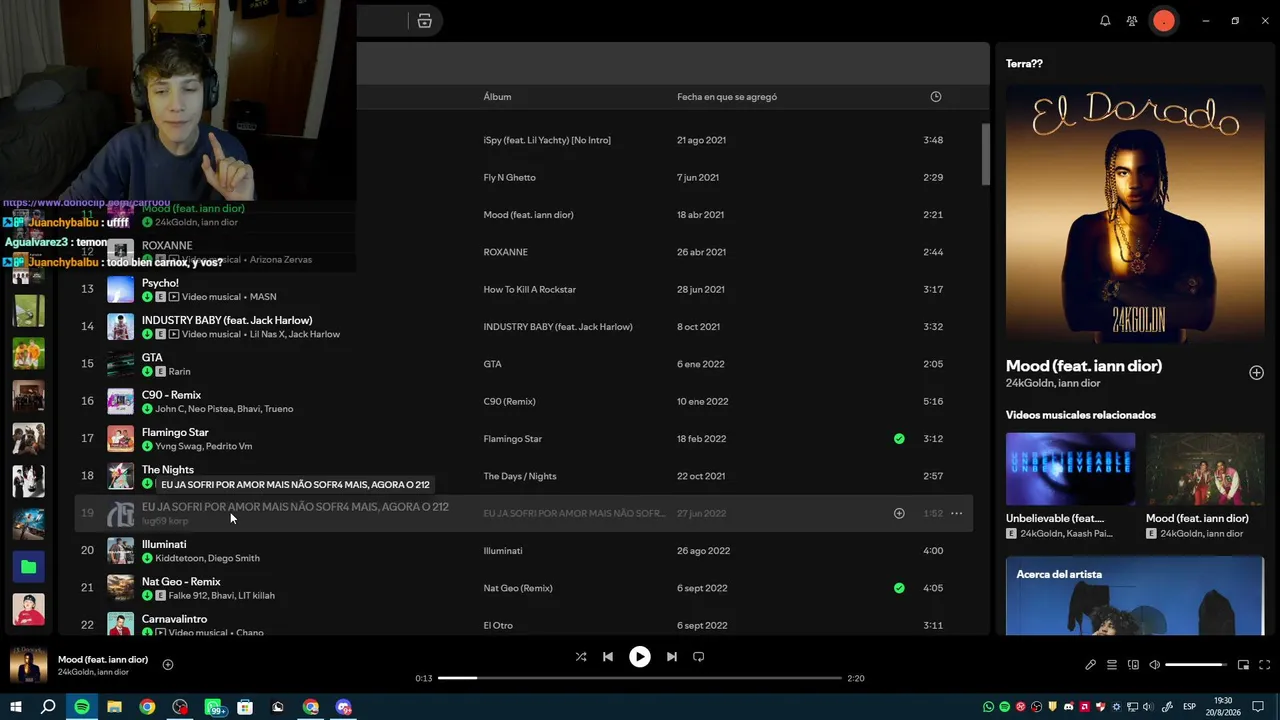Open the Carnavalintro track title
Viewport: 1280px width, 720px height.
coord(174,619)
